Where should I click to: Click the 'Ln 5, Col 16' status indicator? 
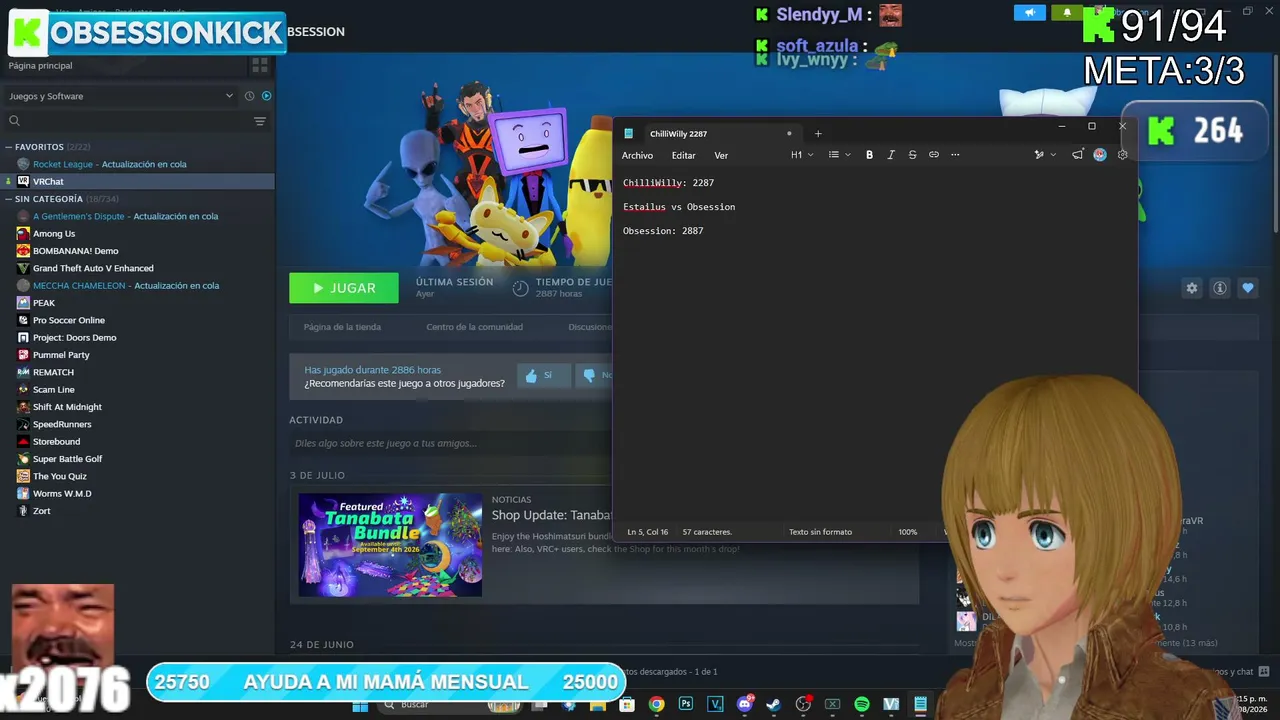[647, 532]
